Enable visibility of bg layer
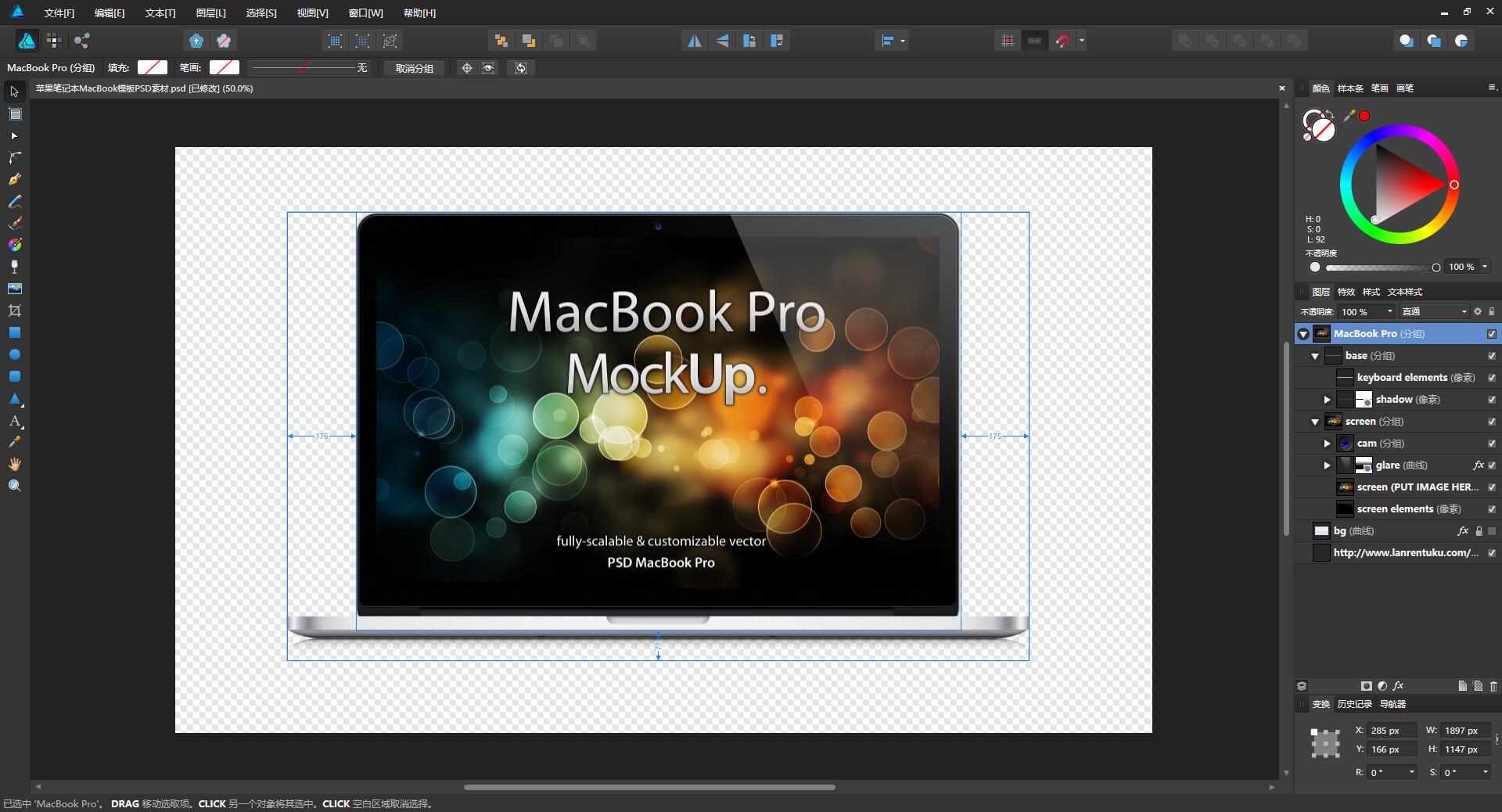This screenshot has height=812, width=1502. 1492,531
